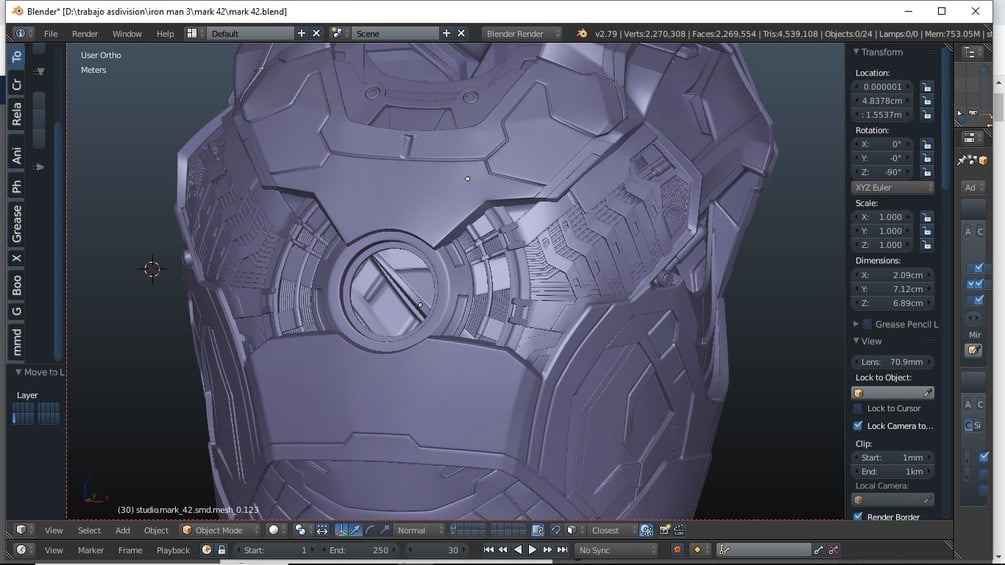Viewport: 1005px width, 565px height.
Task: Open the Window menu
Action: click(x=127, y=33)
